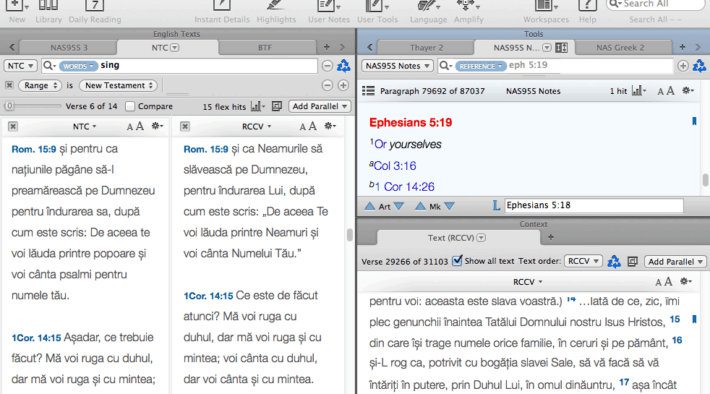Screen dimensions: 710x394
Task: Follow the 1 Cor 14:26 cross reference
Action: coord(405,187)
